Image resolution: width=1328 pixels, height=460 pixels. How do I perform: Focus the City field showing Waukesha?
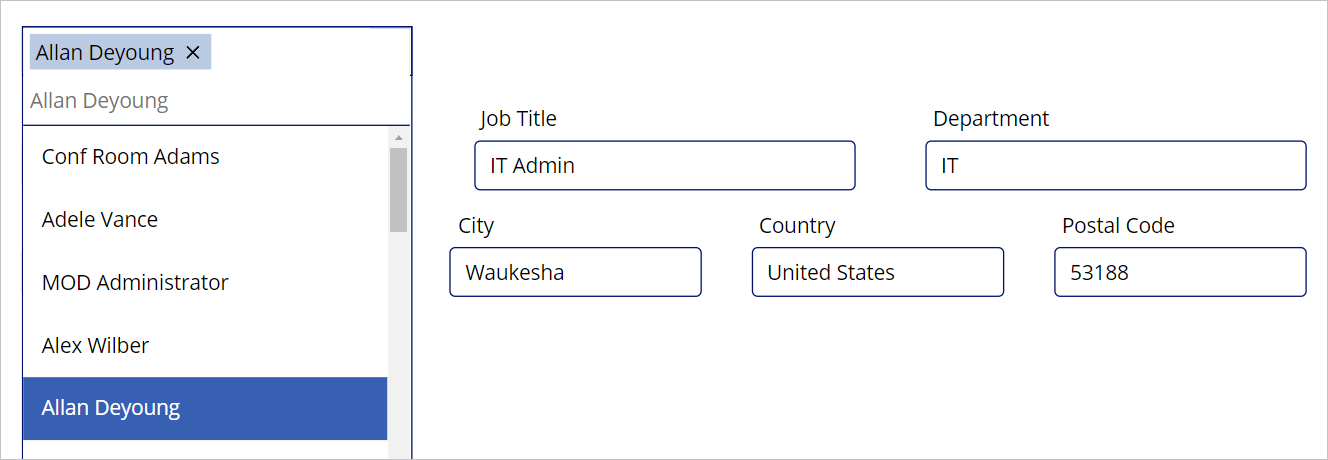pos(575,272)
